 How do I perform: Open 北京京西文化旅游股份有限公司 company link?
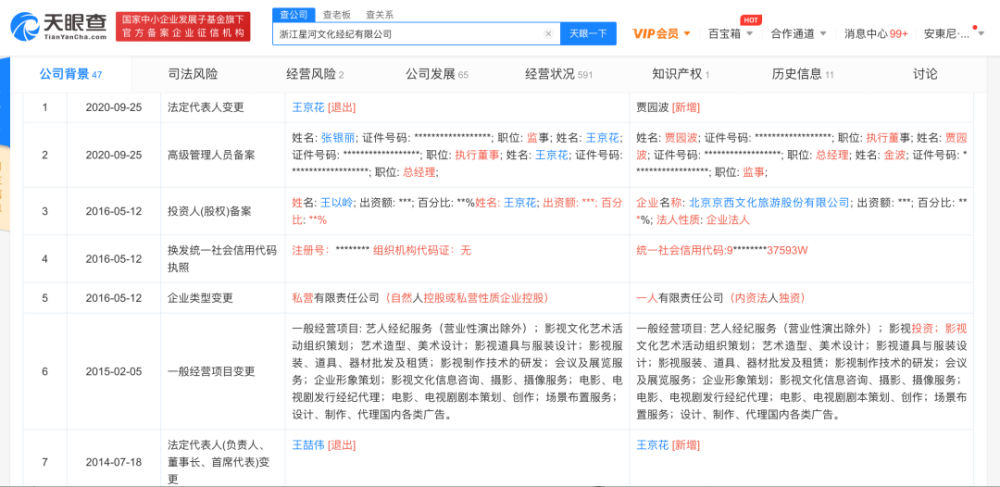click(769, 203)
